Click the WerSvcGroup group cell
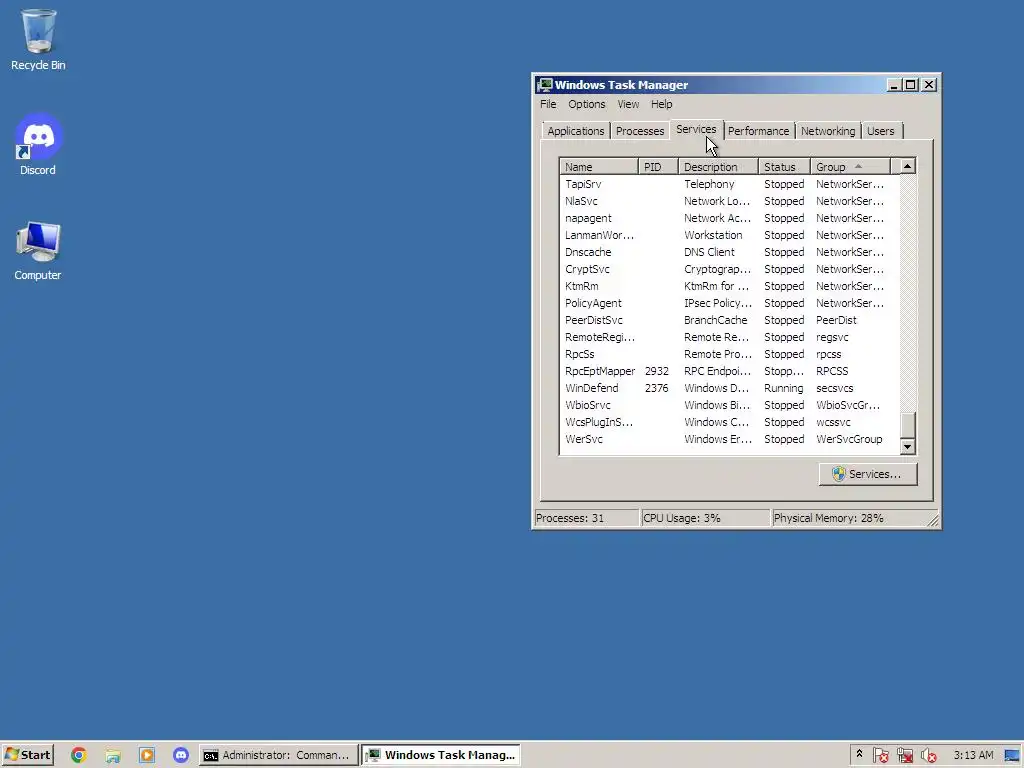 [x=849, y=439]
